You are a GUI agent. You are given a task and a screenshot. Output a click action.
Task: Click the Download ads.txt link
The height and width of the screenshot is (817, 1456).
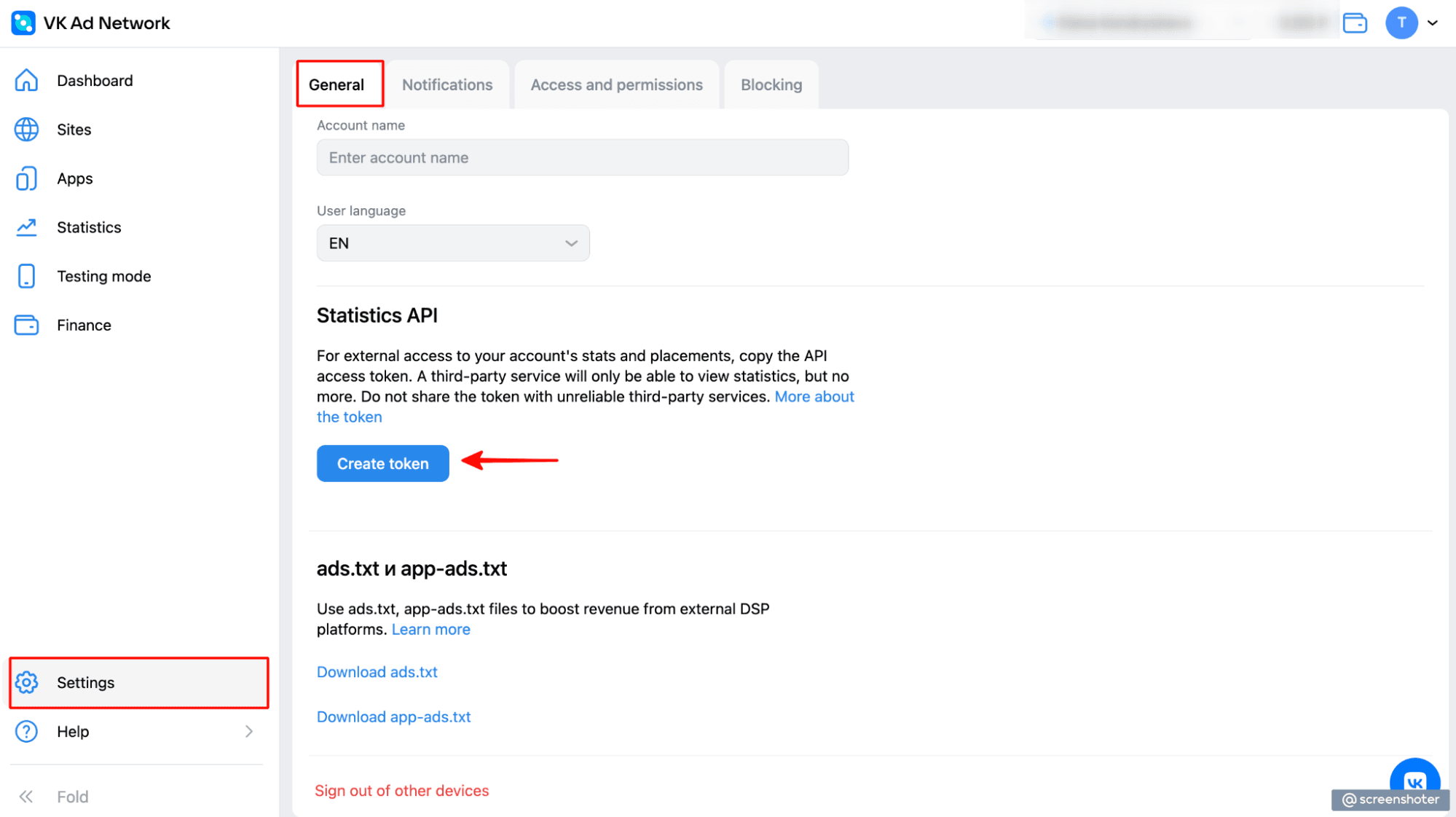377,671
